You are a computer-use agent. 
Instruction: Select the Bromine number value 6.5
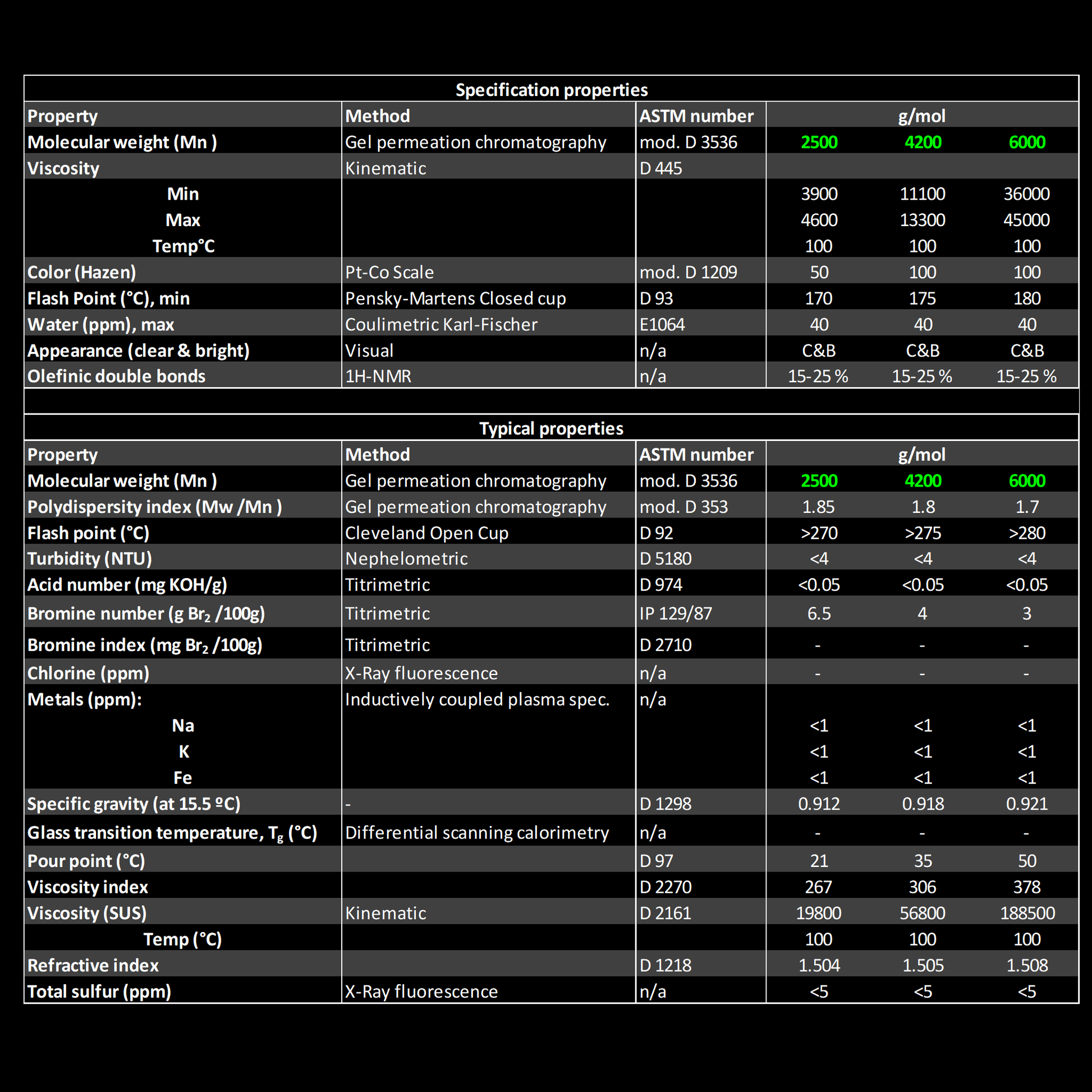click(x=819, y=614)
